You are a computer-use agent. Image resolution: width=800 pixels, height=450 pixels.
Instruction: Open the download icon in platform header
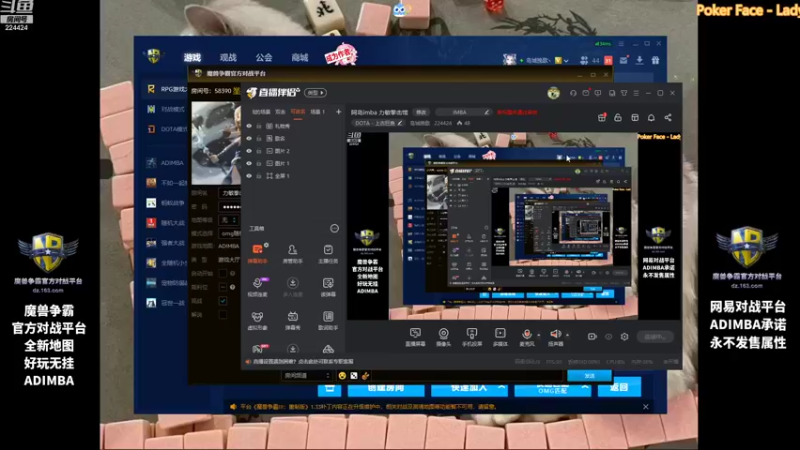pyautogui.click(x=639, y=60)
